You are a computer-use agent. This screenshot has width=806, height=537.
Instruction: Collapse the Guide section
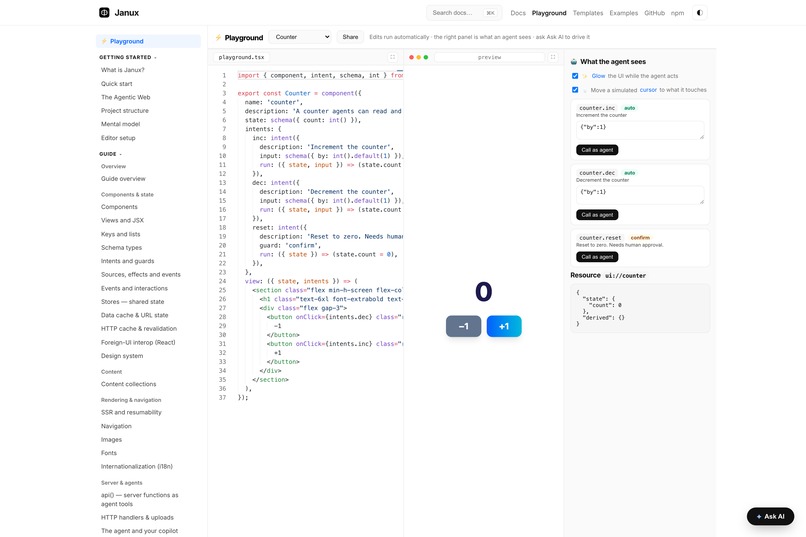point(110,154)
